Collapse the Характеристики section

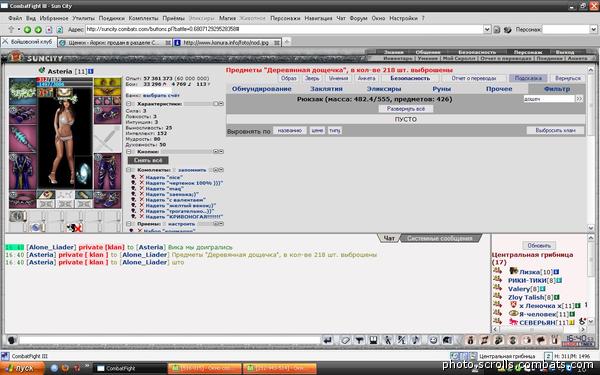[x=129, y=104]
